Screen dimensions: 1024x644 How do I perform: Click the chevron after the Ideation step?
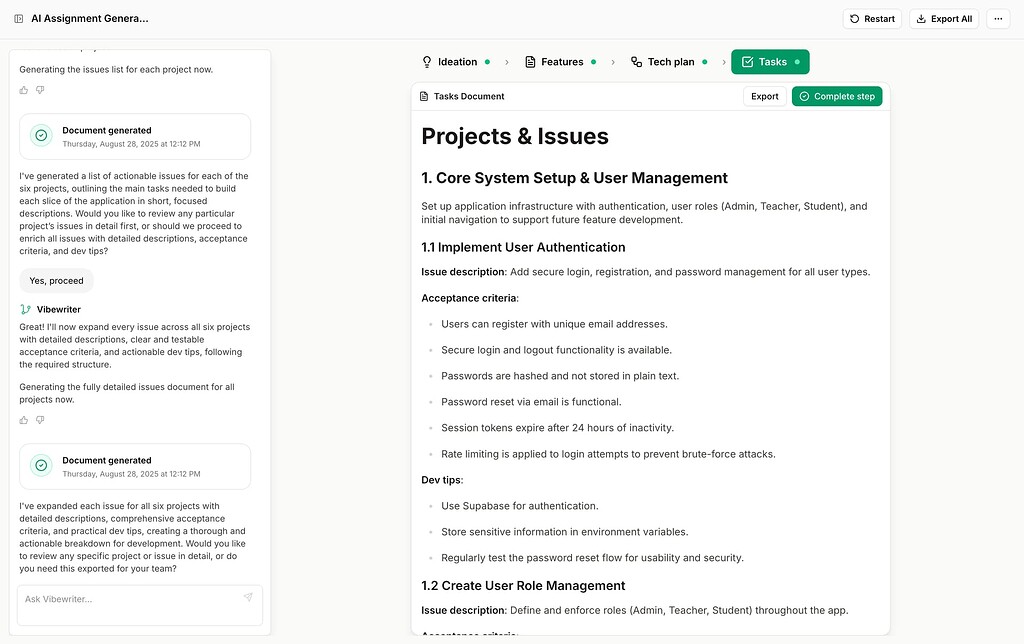(x=506, y=62)
